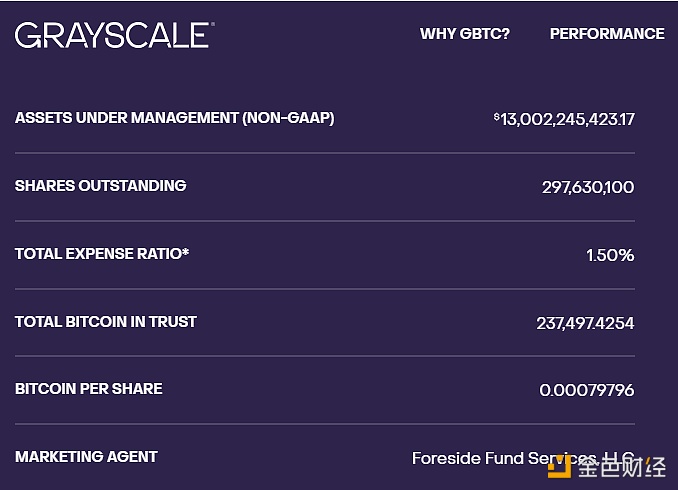The height and width of the screenshot is (490, 678).
Task: Select the Bitcoin Per Share label
Action: coord(89,388)
